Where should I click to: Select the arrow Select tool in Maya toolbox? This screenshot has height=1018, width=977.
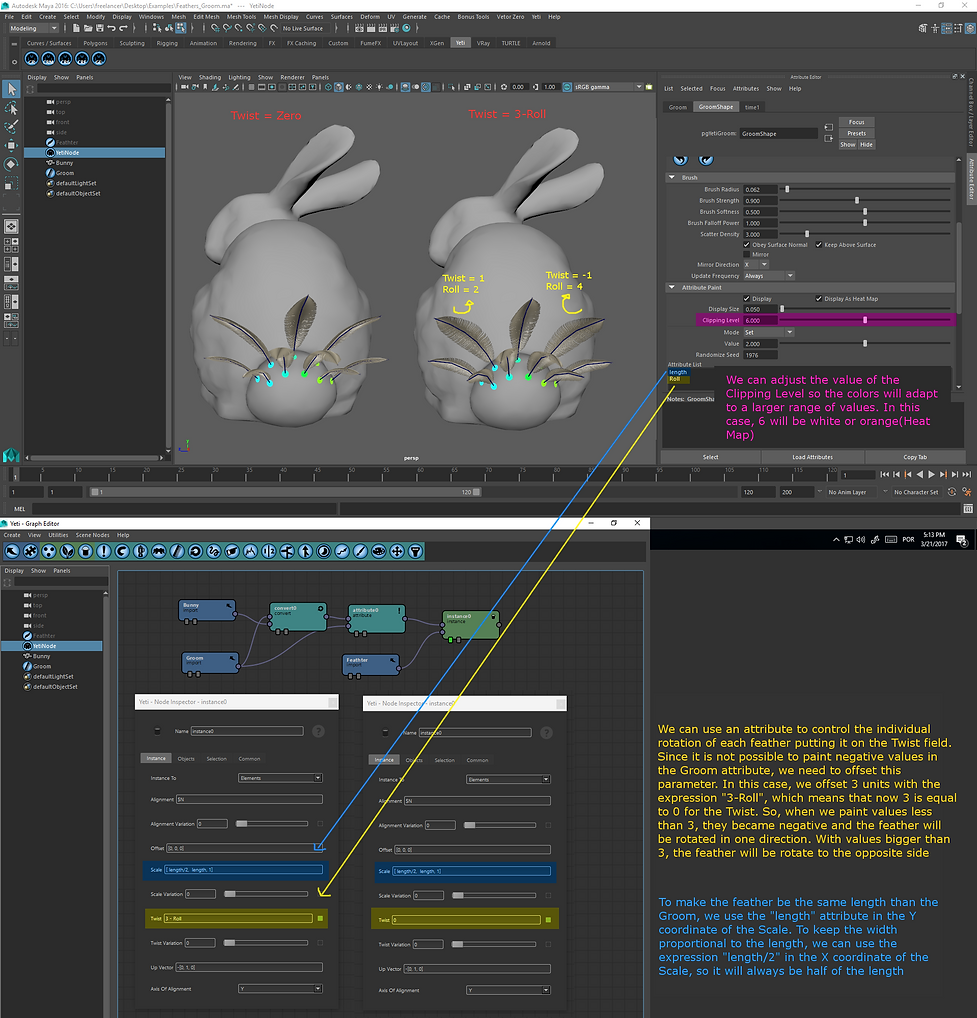tap(11, 89)
